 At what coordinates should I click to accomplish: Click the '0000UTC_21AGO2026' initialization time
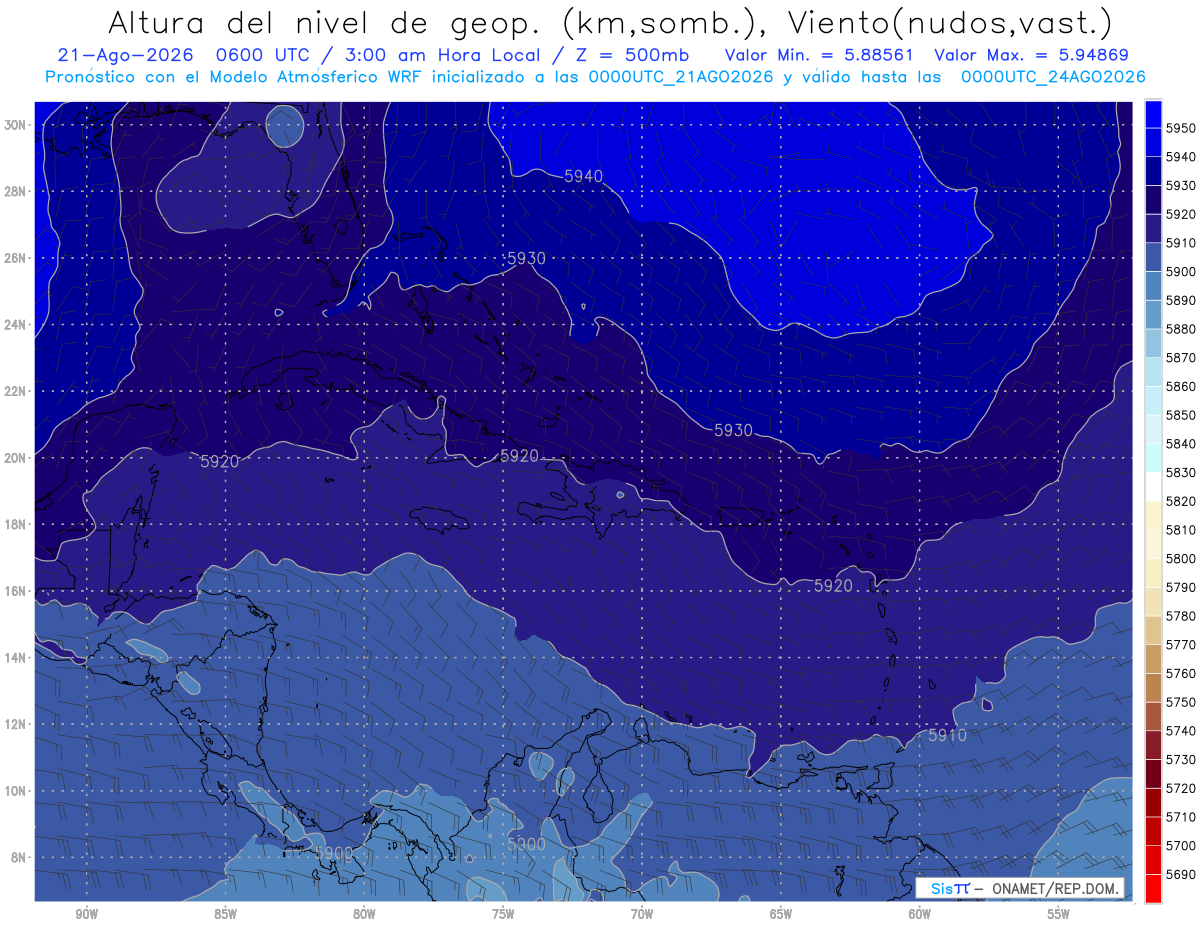pyautogui.click(x=681, y=76)
